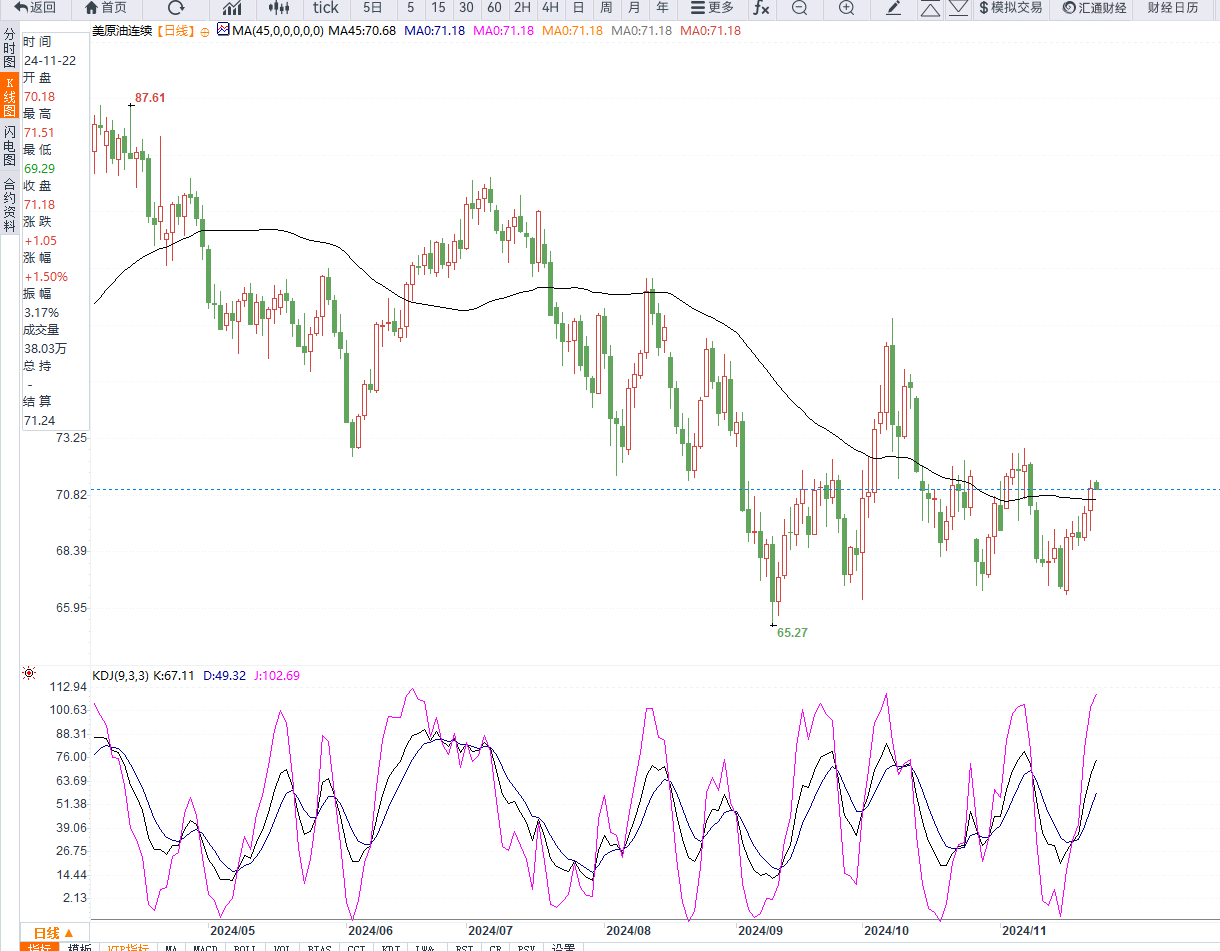Click the MA(45,0,0,0,0,0) indicator label
Screen dimensions: 1220x951
pos(278,31)
